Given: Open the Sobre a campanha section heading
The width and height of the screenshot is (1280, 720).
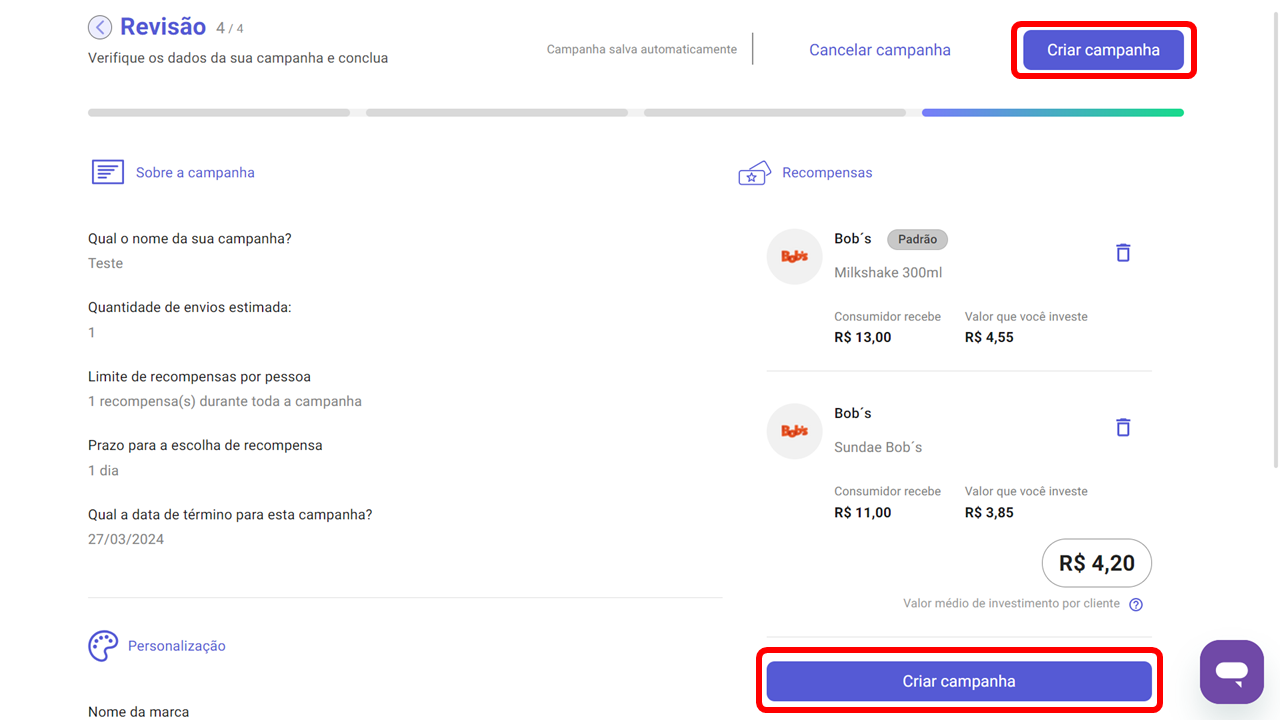Looking at the screenshot, I should (x=195, y=173).
